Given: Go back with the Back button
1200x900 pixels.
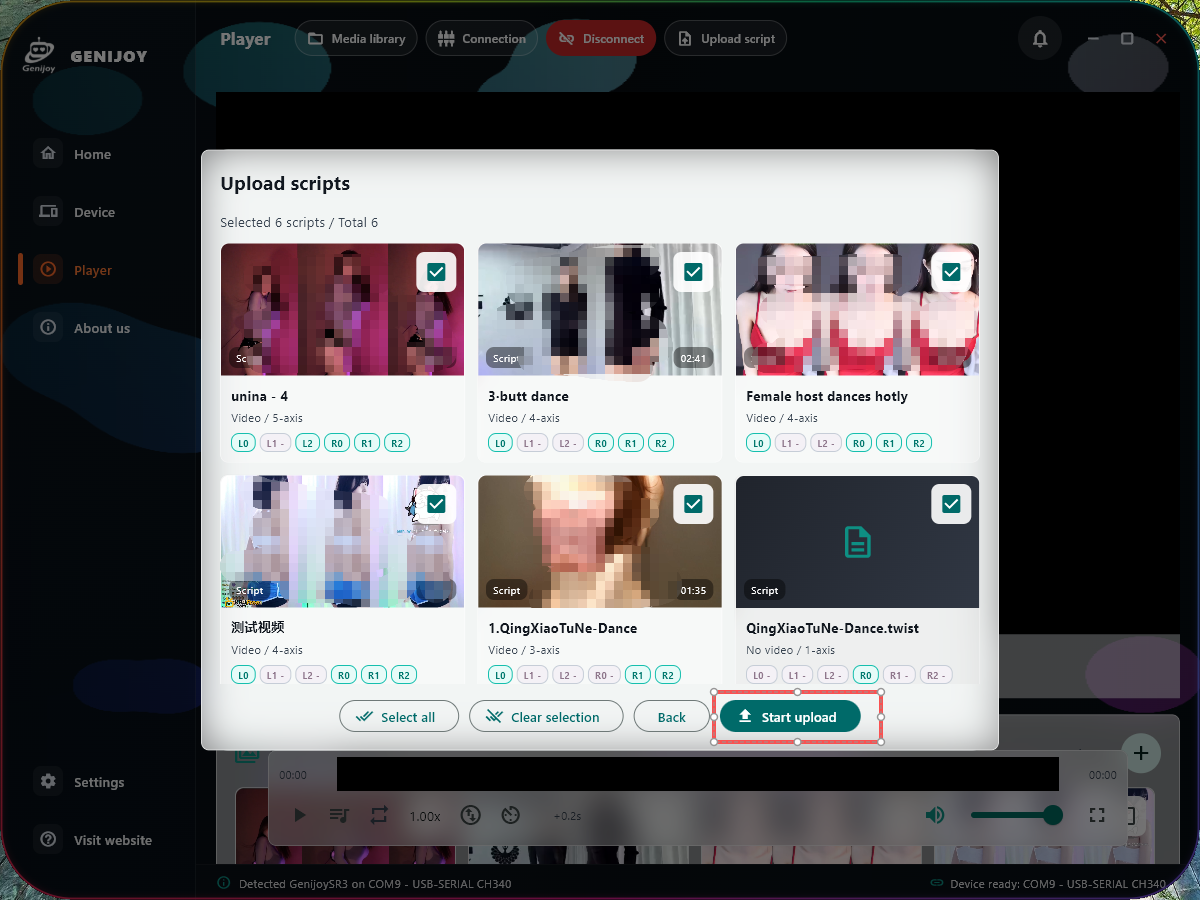Looking at the screenshot, I should point(672,717).
